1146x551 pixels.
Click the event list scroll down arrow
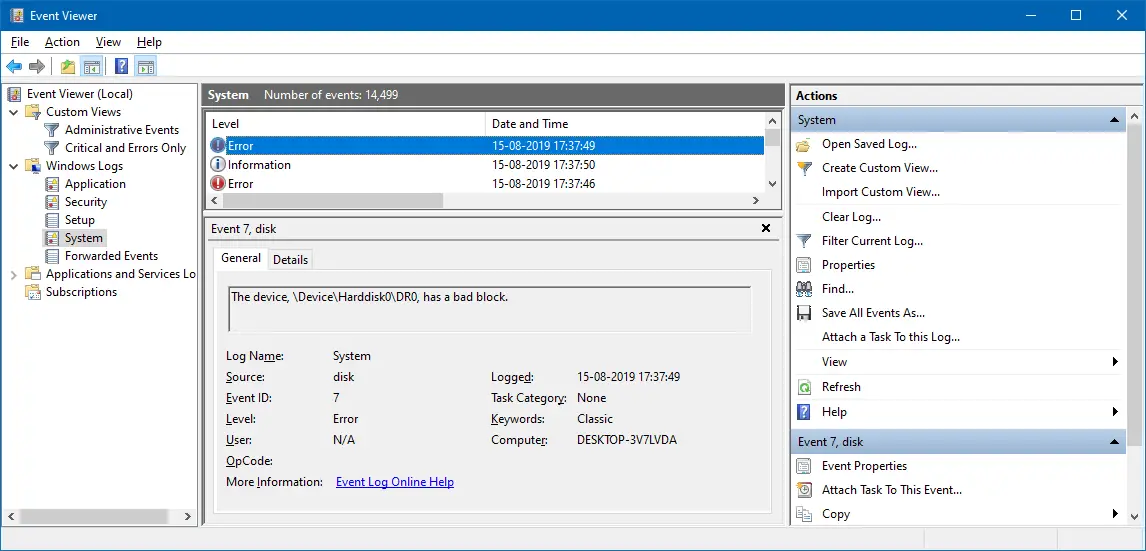coord(773,184)
